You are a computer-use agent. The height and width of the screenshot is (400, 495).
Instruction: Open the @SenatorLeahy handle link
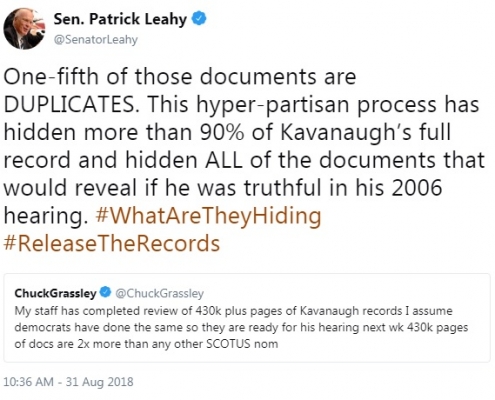pyautogui.click(x=96, y=40)
